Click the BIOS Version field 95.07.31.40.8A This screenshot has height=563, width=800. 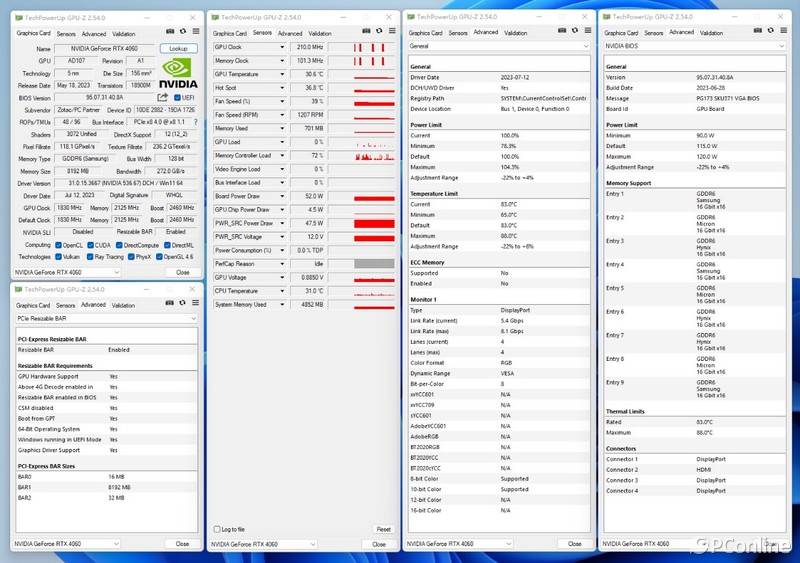(104, 97)
